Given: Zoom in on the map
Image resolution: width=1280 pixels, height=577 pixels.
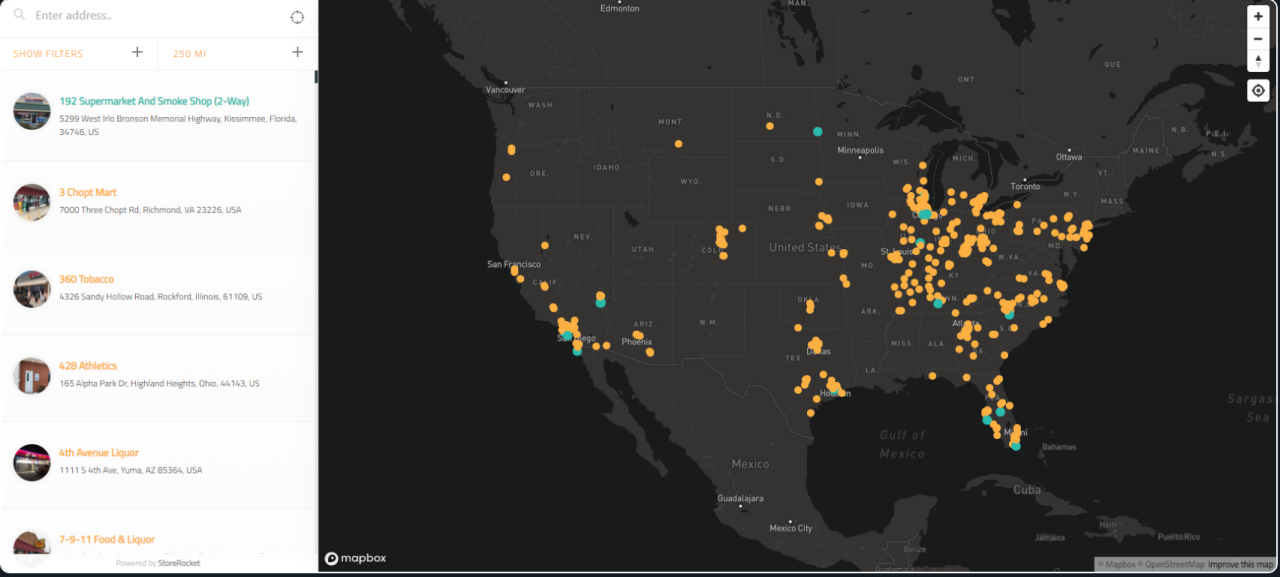Looking at the screenshot, I should coord(1258,17).
